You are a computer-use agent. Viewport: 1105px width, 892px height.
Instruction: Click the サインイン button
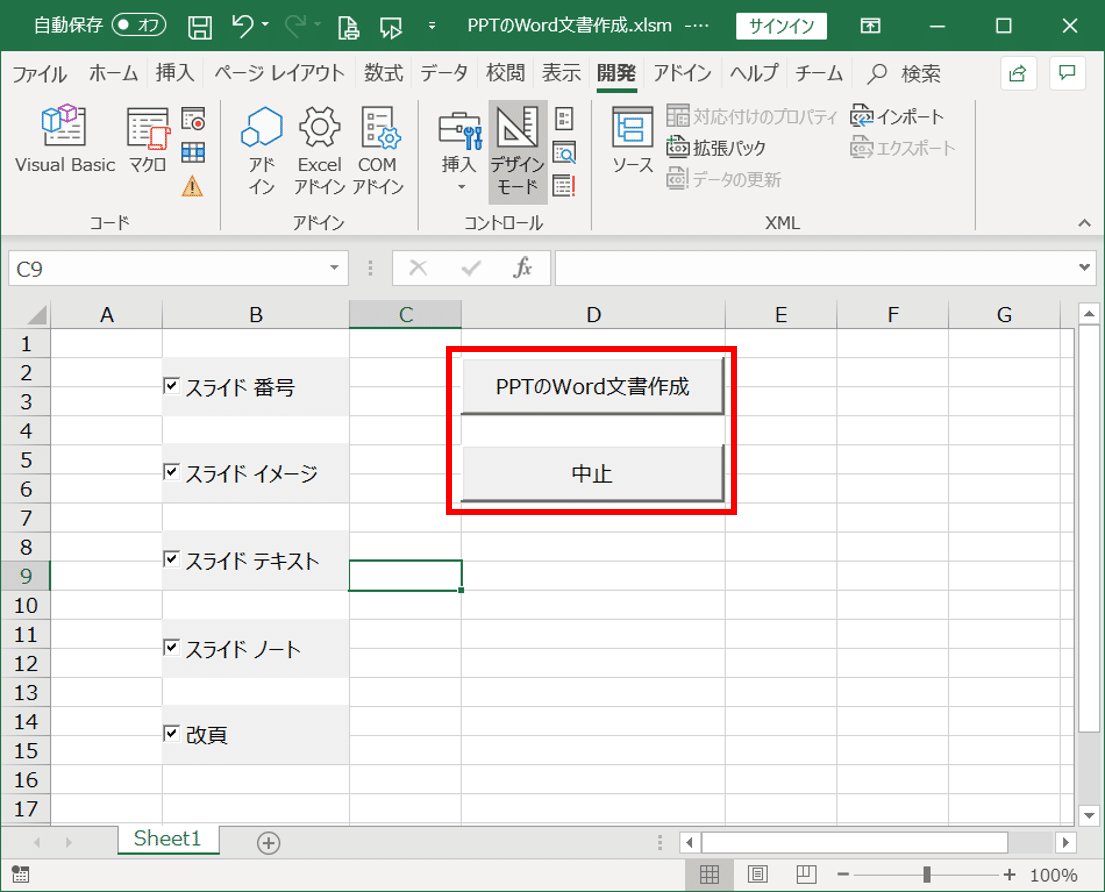pyautogui.click(x=781, y=27)
